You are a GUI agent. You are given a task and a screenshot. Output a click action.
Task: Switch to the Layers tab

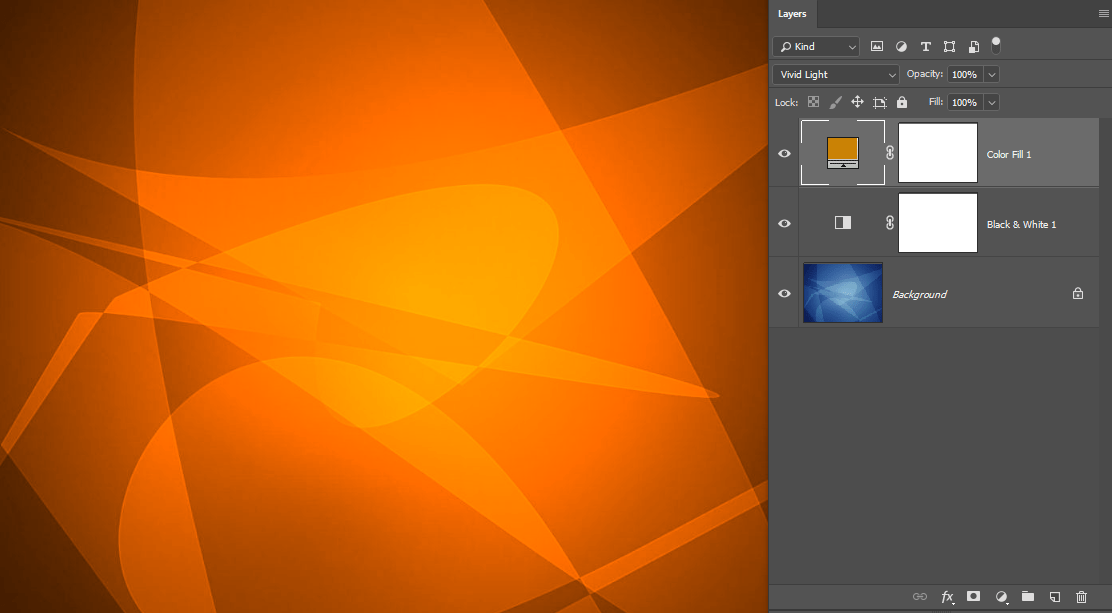(x=792, y=13)
